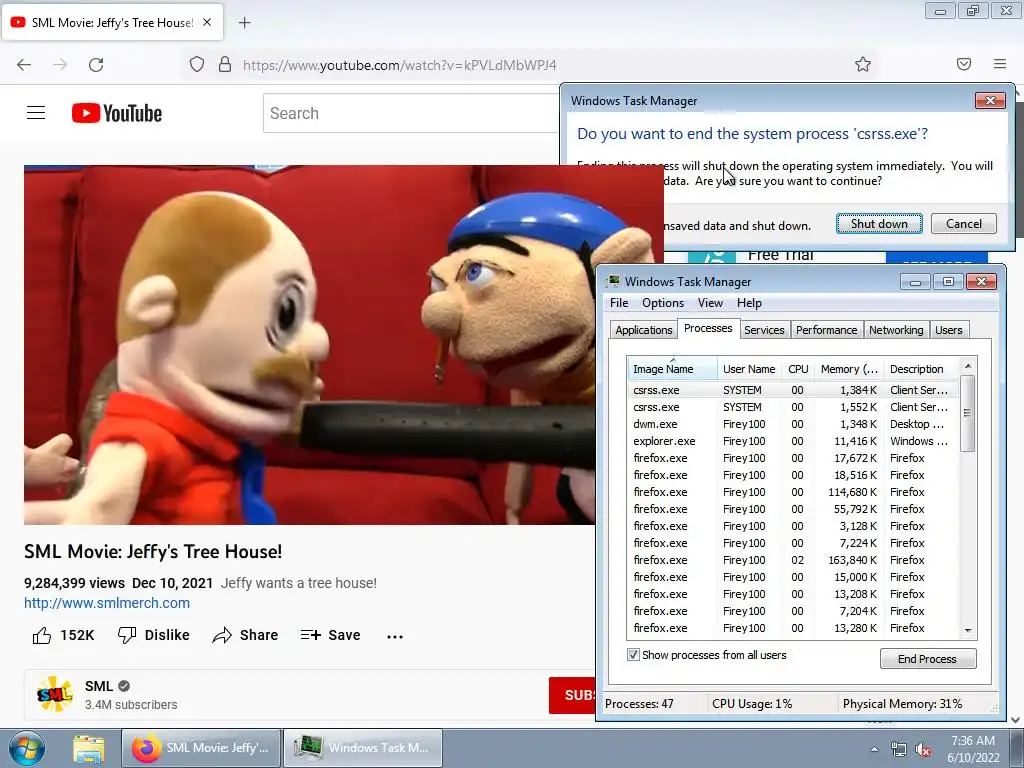Close the end process confirmation dialog

(x=990, y=101)
